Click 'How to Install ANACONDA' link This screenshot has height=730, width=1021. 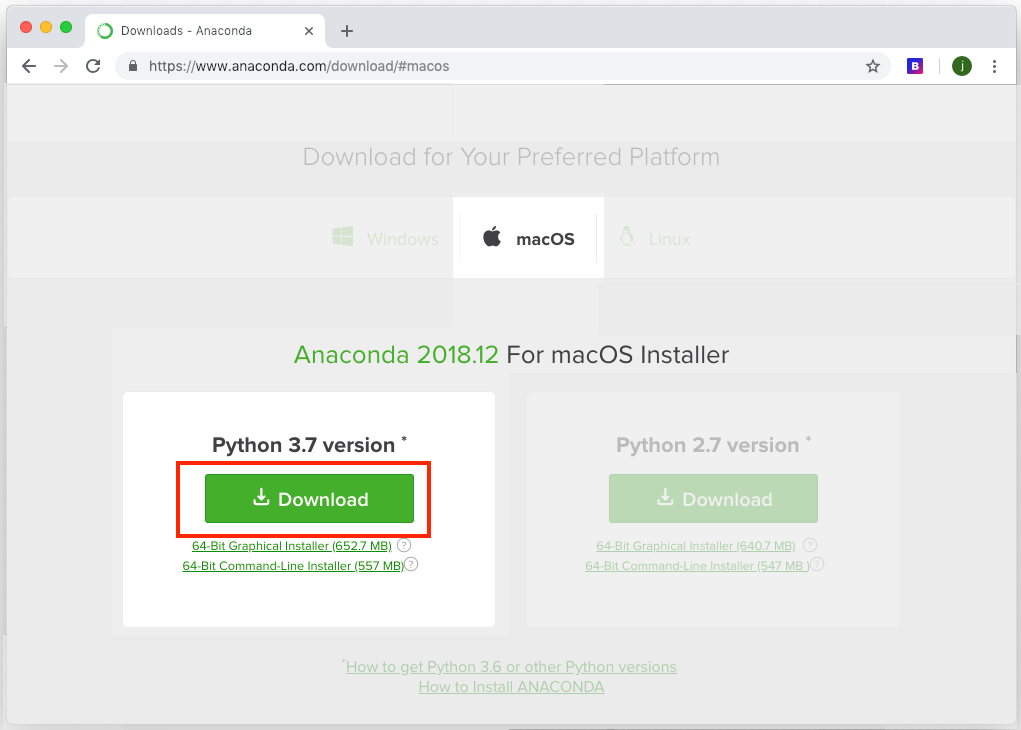click(511, 687)
